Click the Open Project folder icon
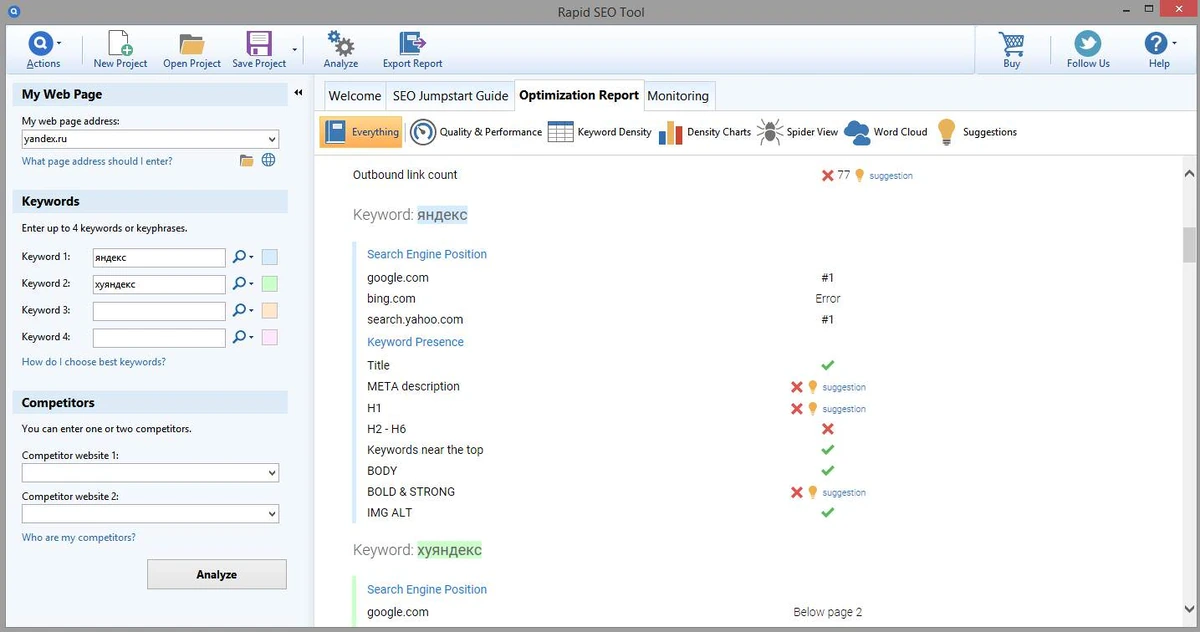This screenshot has width=1200, height=632. click(x=191, y=43)
